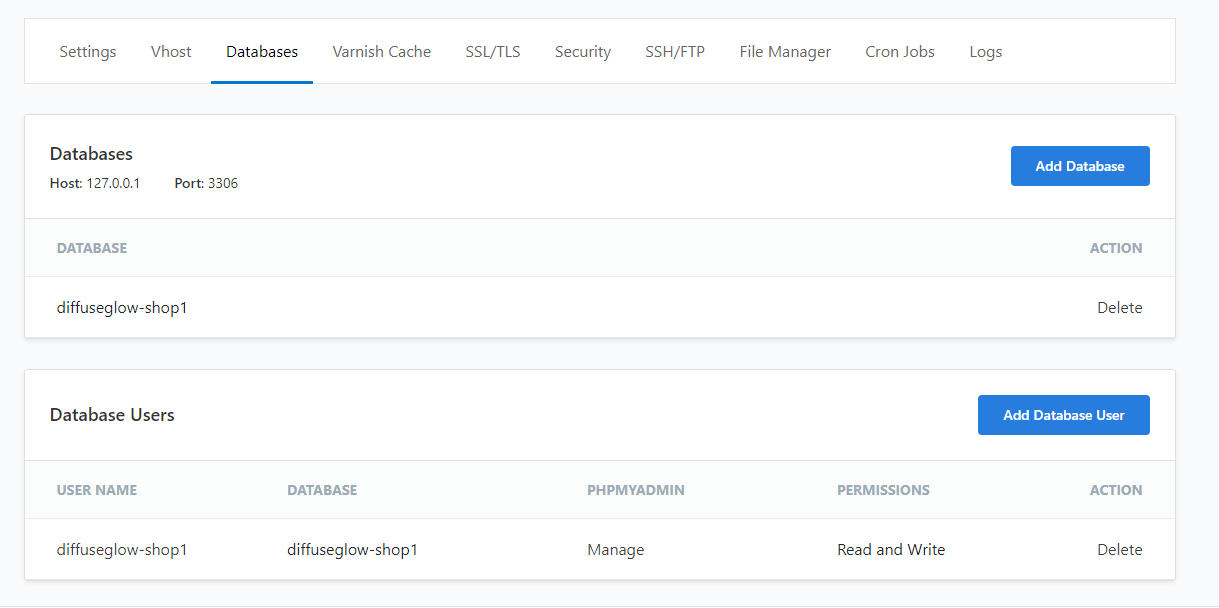
Task: Click the Add Database button
Action: [x=1080, y=166]
